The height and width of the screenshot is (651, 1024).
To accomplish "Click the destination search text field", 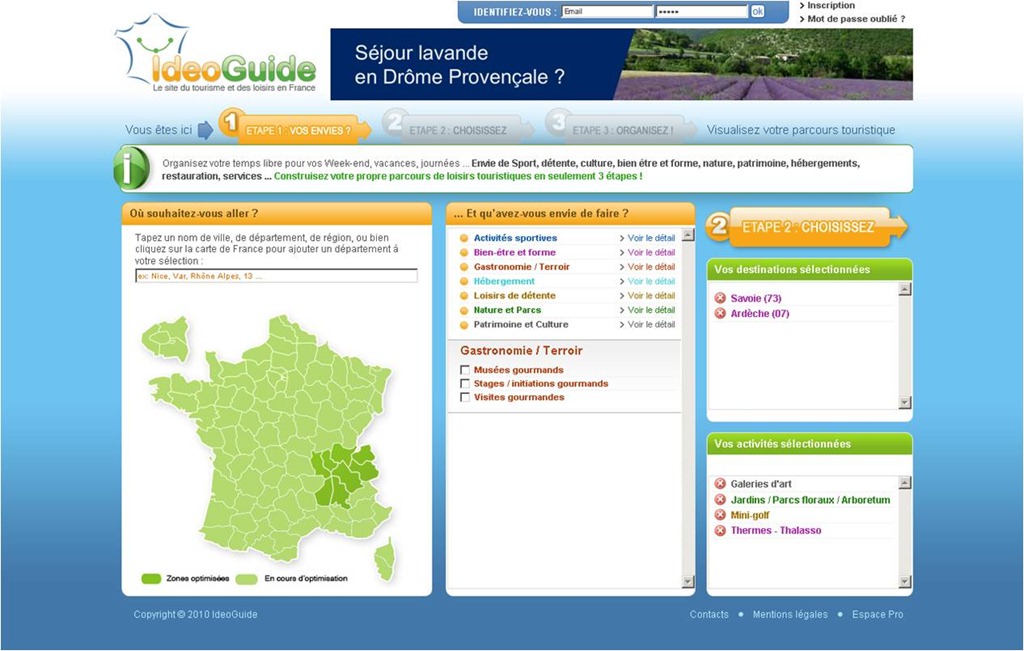I will click(276, 276).
